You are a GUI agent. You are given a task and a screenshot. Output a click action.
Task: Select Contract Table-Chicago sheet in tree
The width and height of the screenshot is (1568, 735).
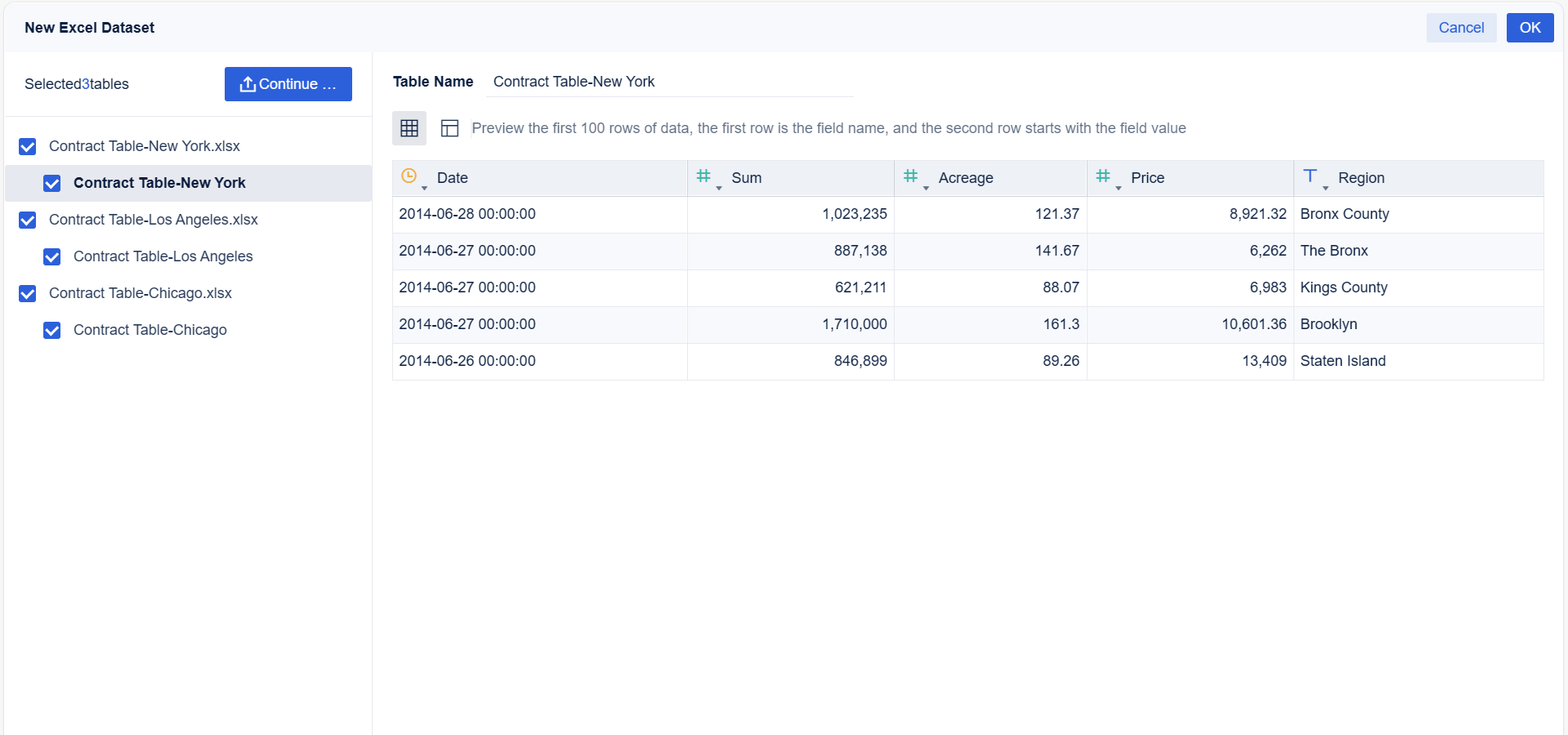pyautogui.click(x=150, y=330)
